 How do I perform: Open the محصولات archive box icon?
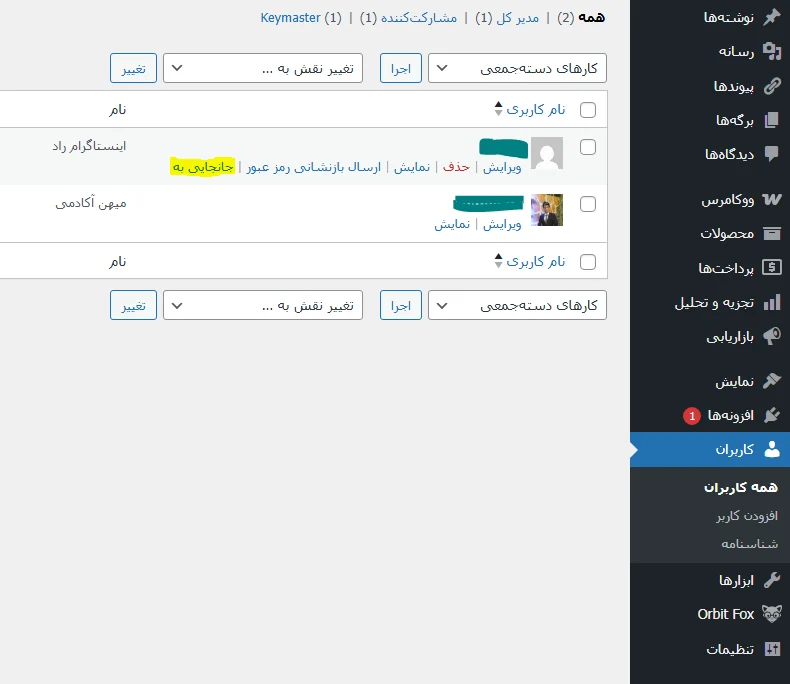(772, 233)
